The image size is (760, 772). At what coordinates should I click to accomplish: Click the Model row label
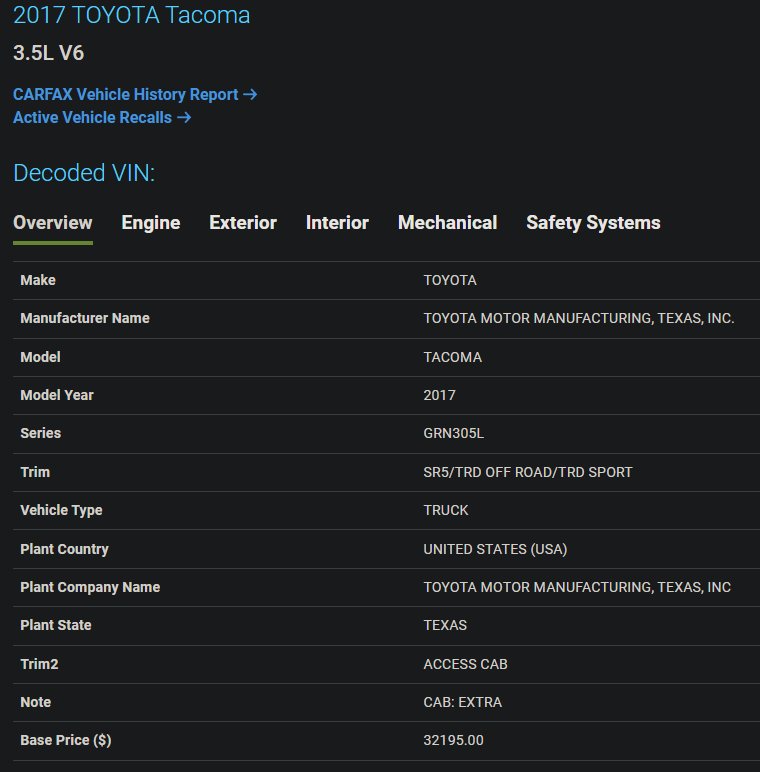coord(40,357)
